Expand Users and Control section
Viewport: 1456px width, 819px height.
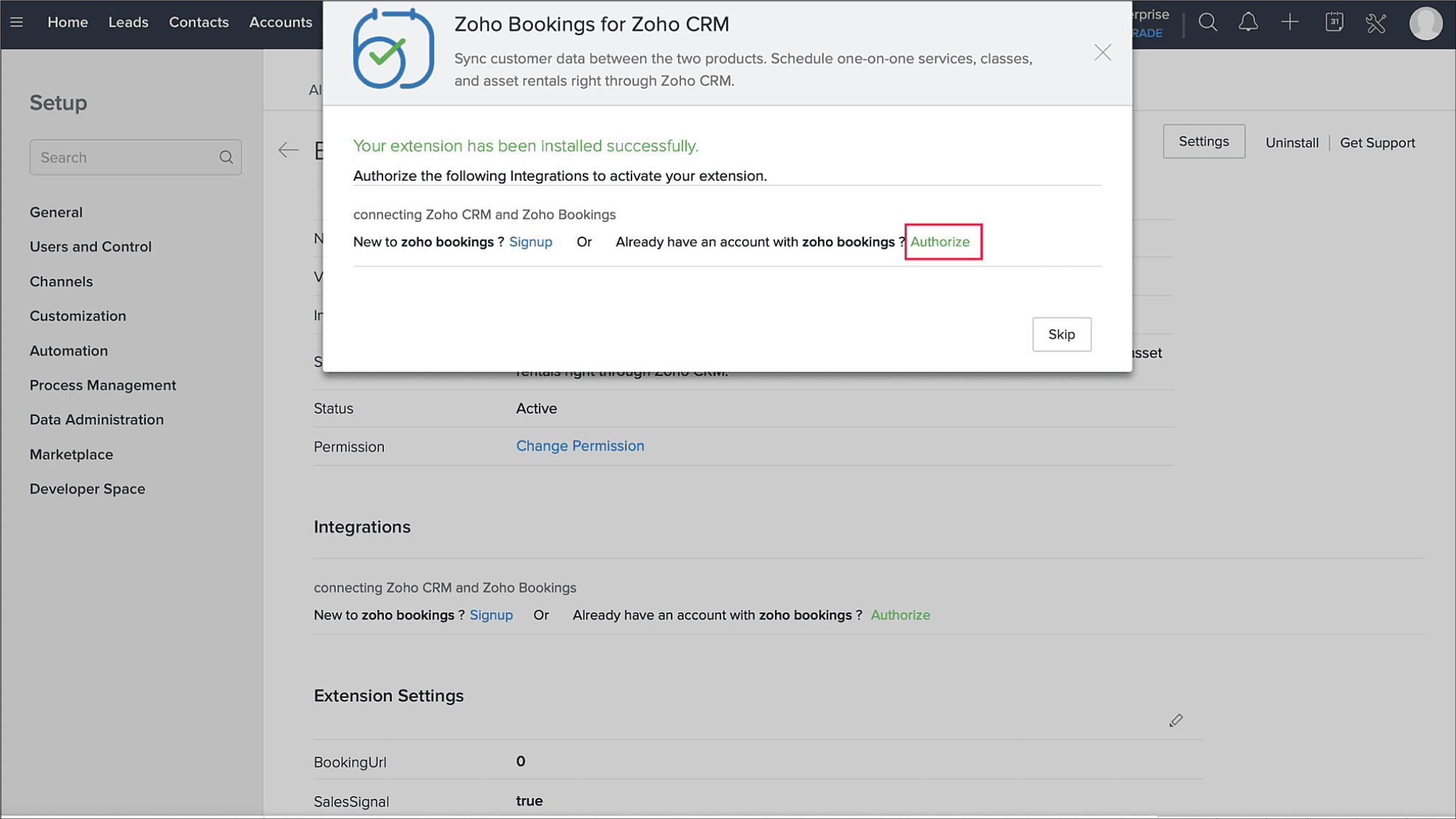pos(90,247)
